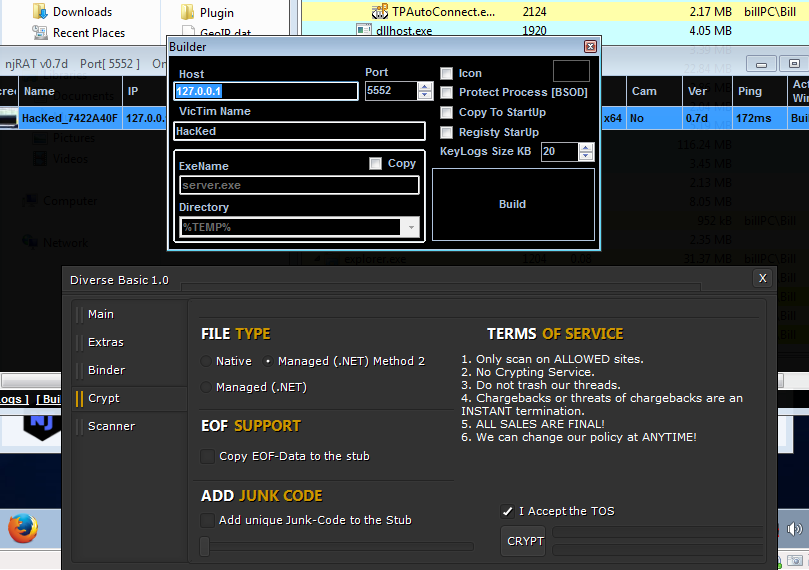
Task: Uncheck I Accept the TOS
Action: click(507, 511)
